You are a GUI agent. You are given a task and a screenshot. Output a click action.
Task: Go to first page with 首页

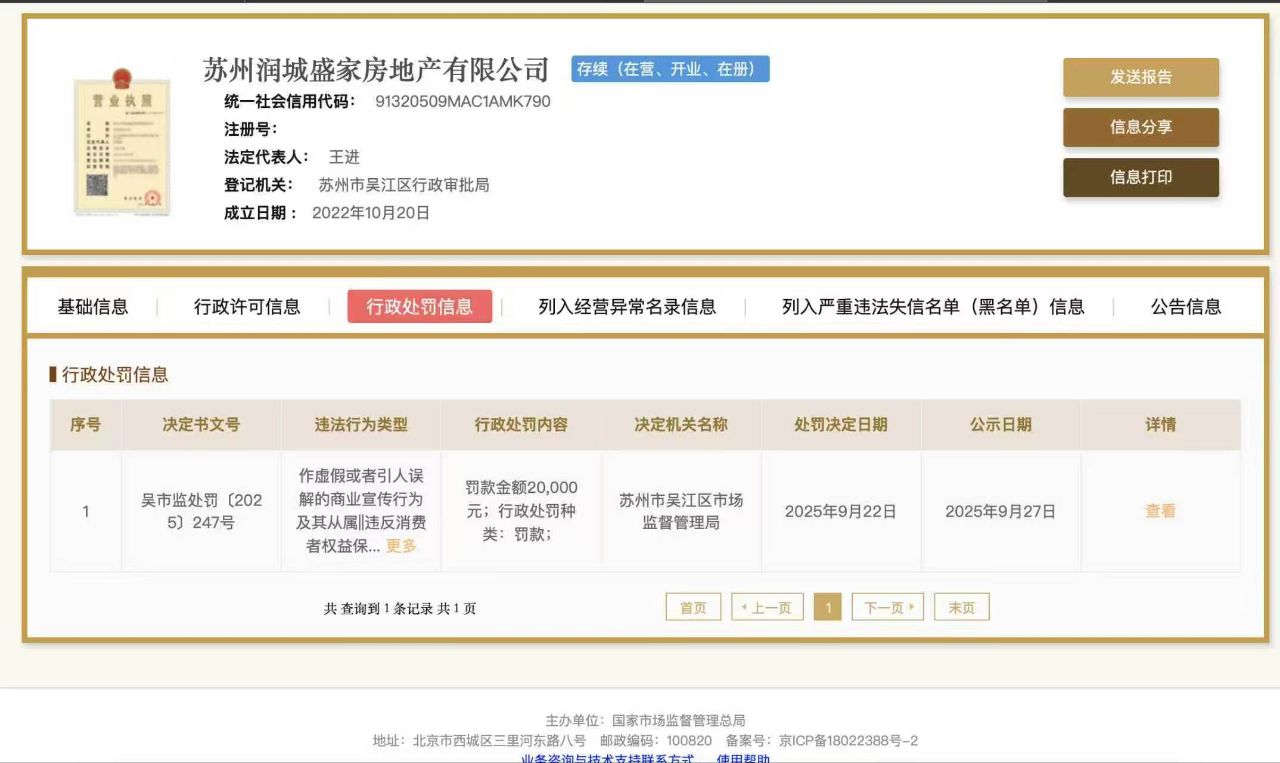pos(693,607)
